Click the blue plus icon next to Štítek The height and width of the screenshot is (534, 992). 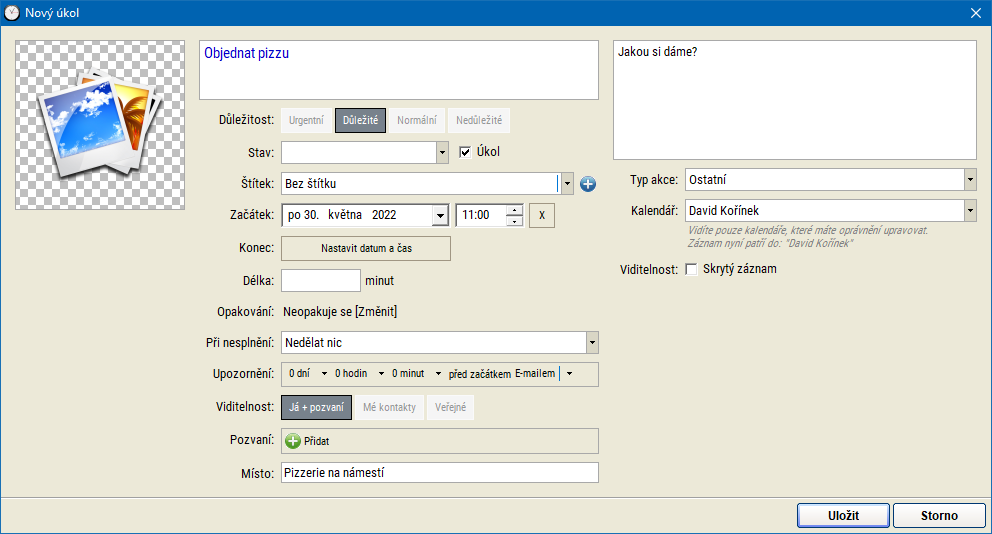(x=588, y=184)
